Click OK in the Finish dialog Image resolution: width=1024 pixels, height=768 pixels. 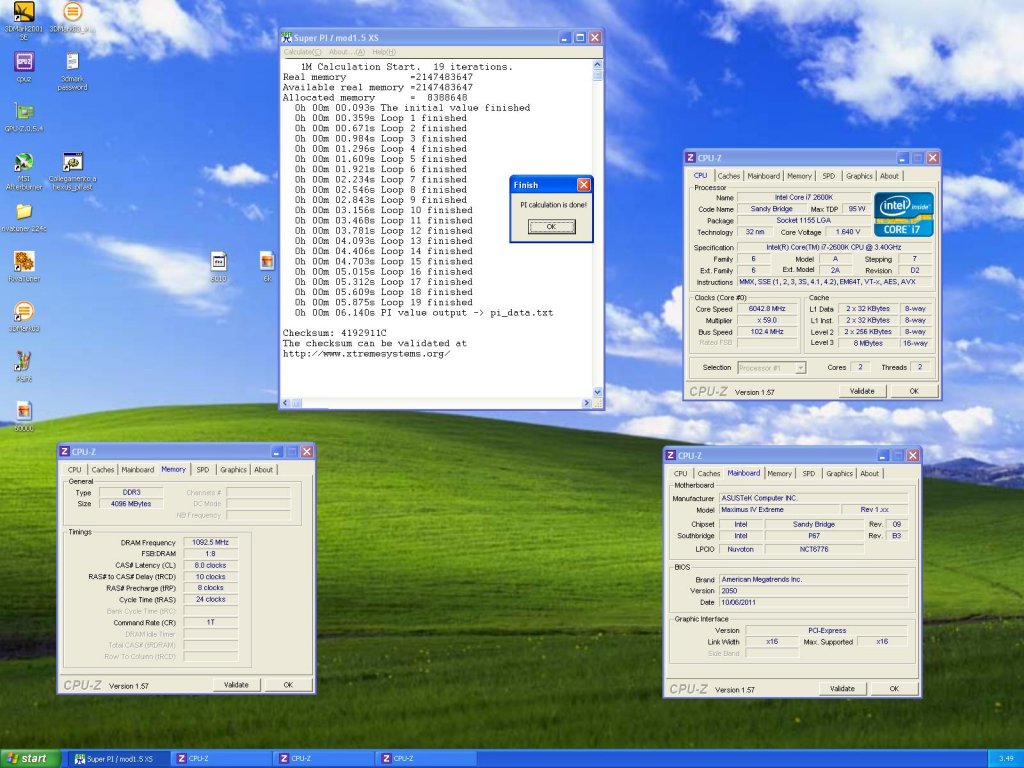point(551,227)
